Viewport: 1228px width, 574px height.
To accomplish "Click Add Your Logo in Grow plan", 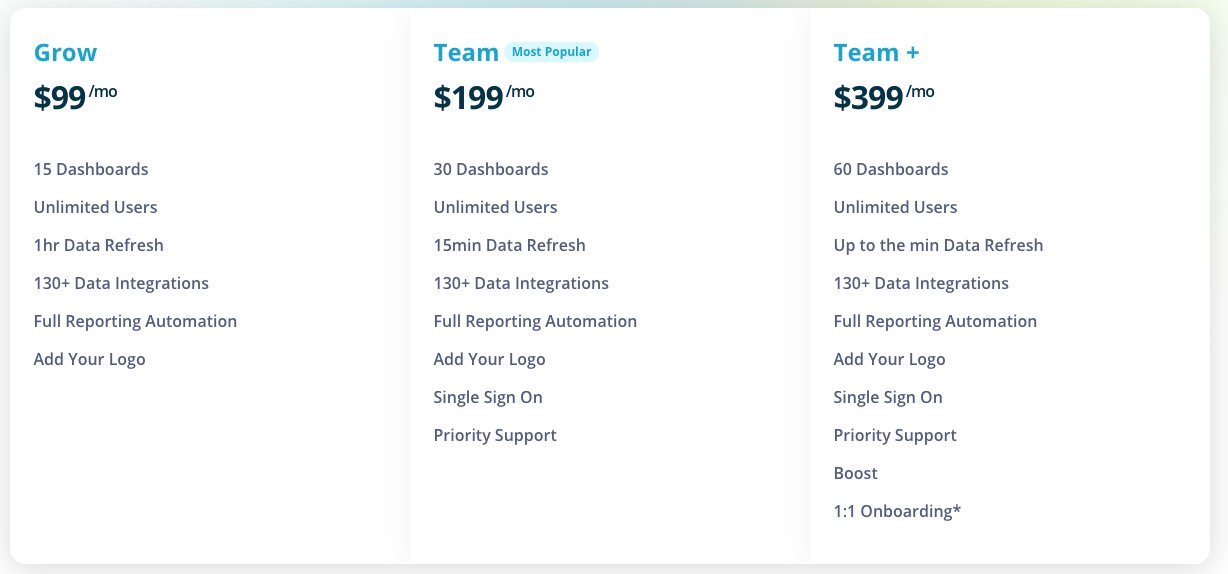I will point(89,359).
